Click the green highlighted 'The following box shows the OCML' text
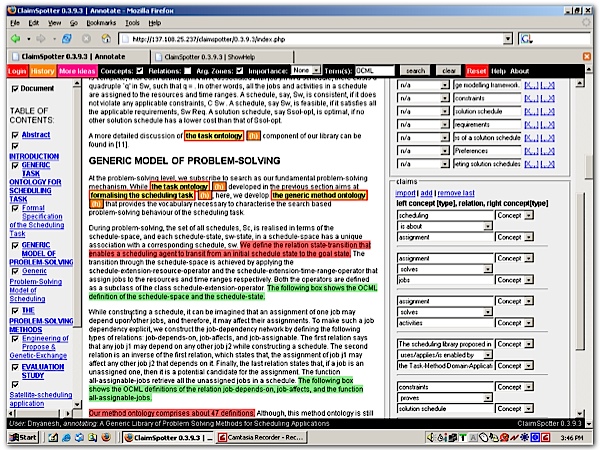Viewport: 600px width, 450px height. [322, 288]
